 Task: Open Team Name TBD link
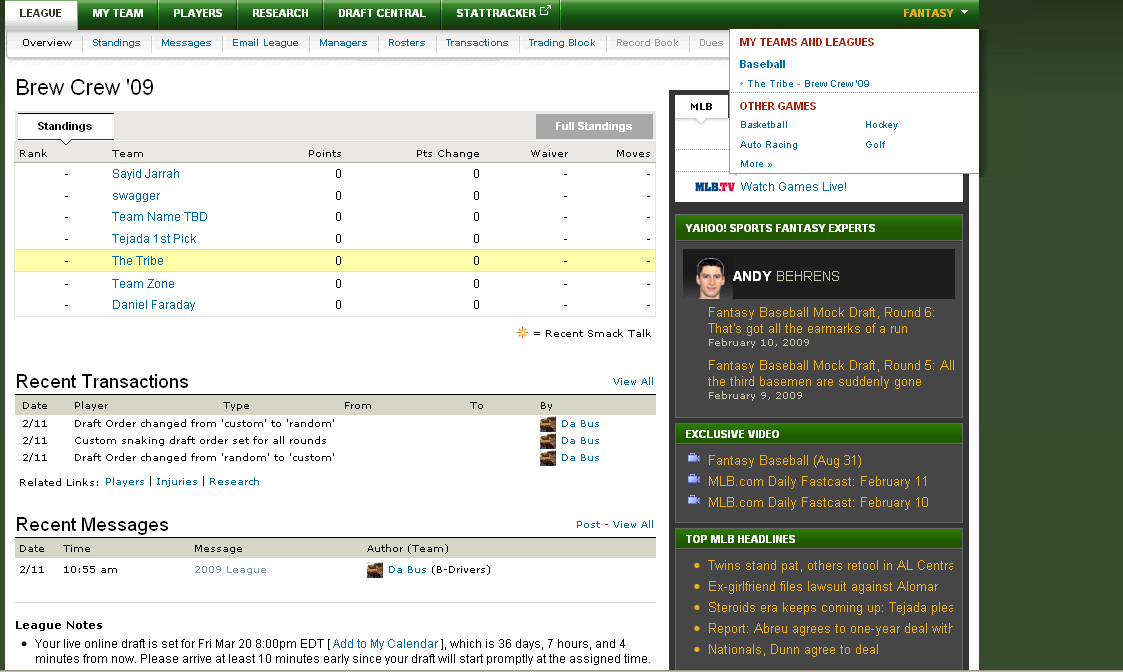160,216
